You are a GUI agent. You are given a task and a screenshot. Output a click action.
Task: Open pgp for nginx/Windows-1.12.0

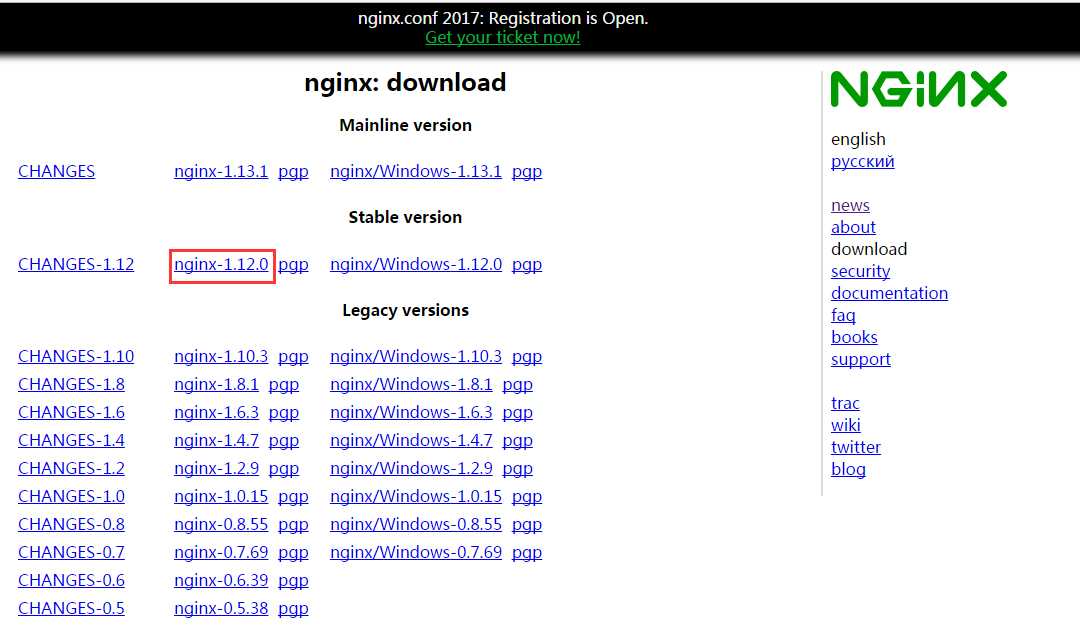[x=527, y=265]
